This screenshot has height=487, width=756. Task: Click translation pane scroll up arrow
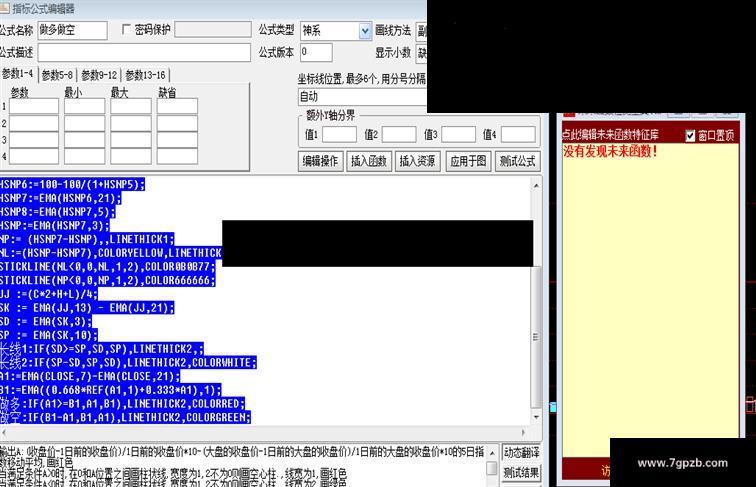492,453
